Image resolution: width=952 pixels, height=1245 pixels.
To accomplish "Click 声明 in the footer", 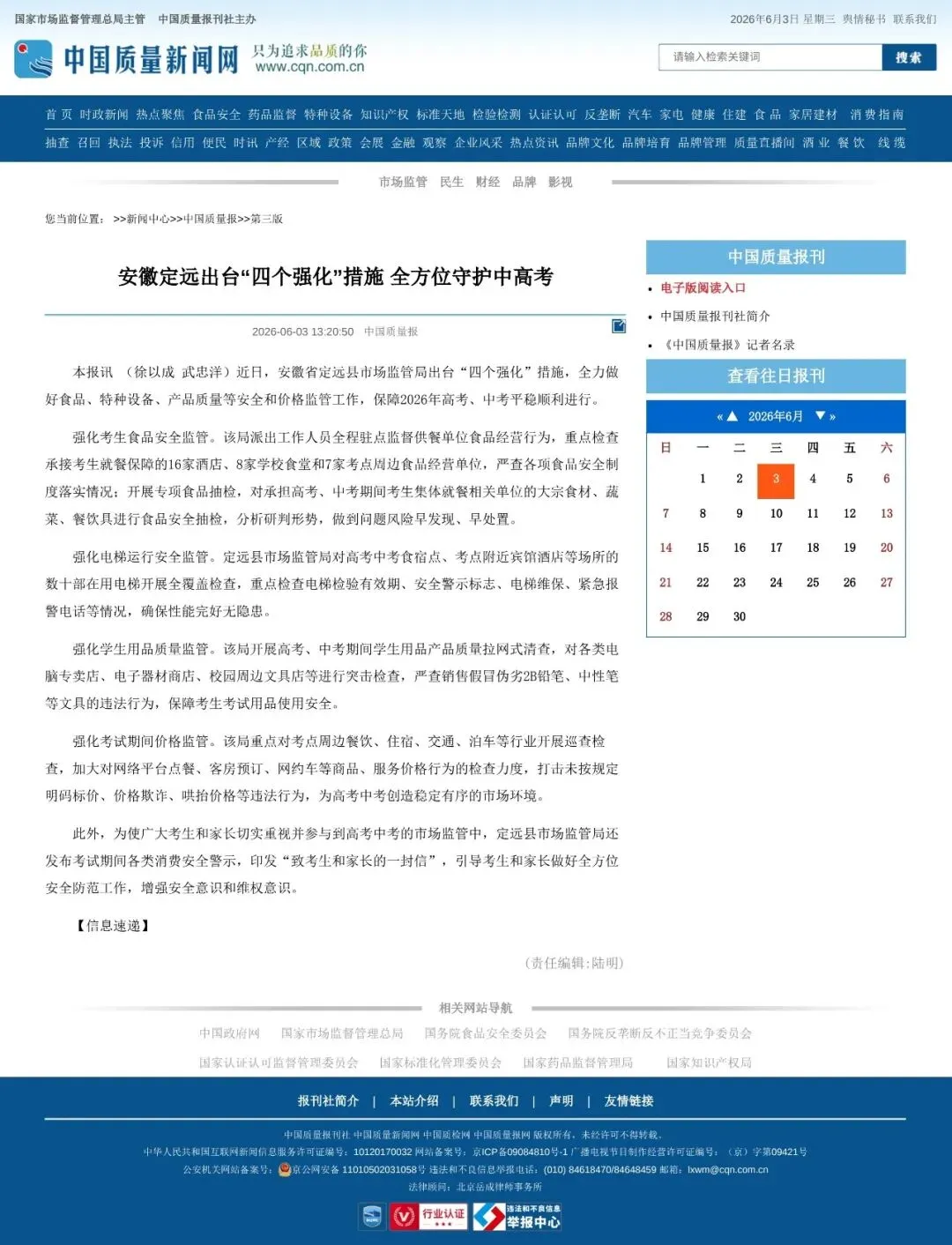I will click(x=562, y=1100).
